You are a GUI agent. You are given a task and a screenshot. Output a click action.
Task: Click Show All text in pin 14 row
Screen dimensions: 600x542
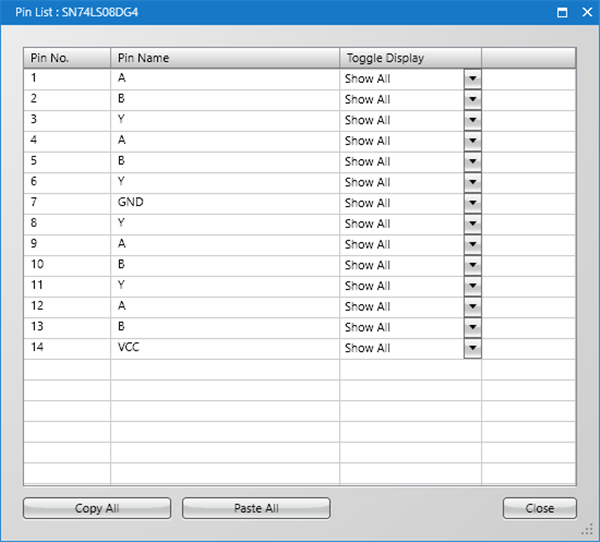coord(367,348)
